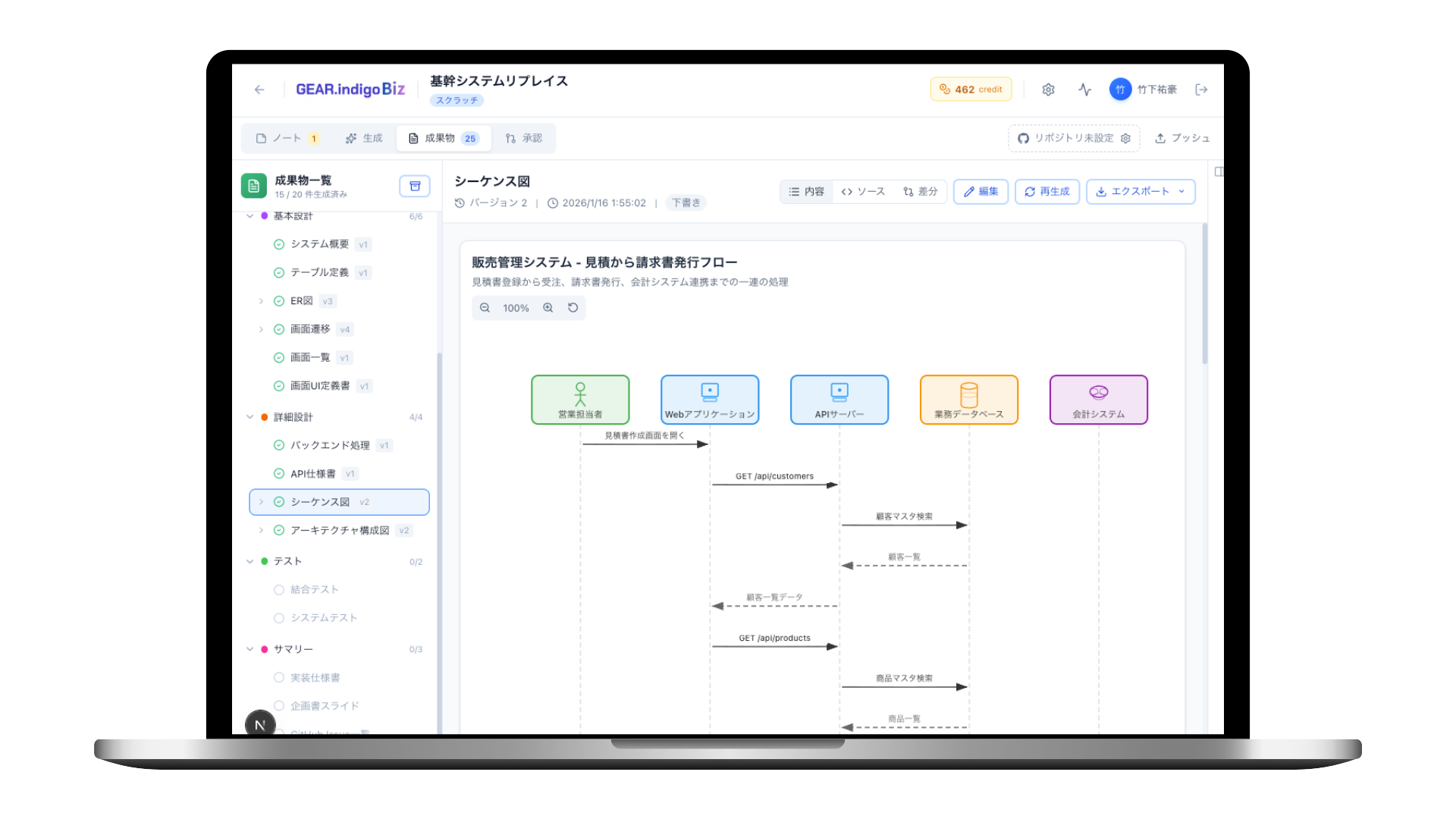Reset diagram zoom with rotate icon
1456x819 pixels.
coord(573,308)
